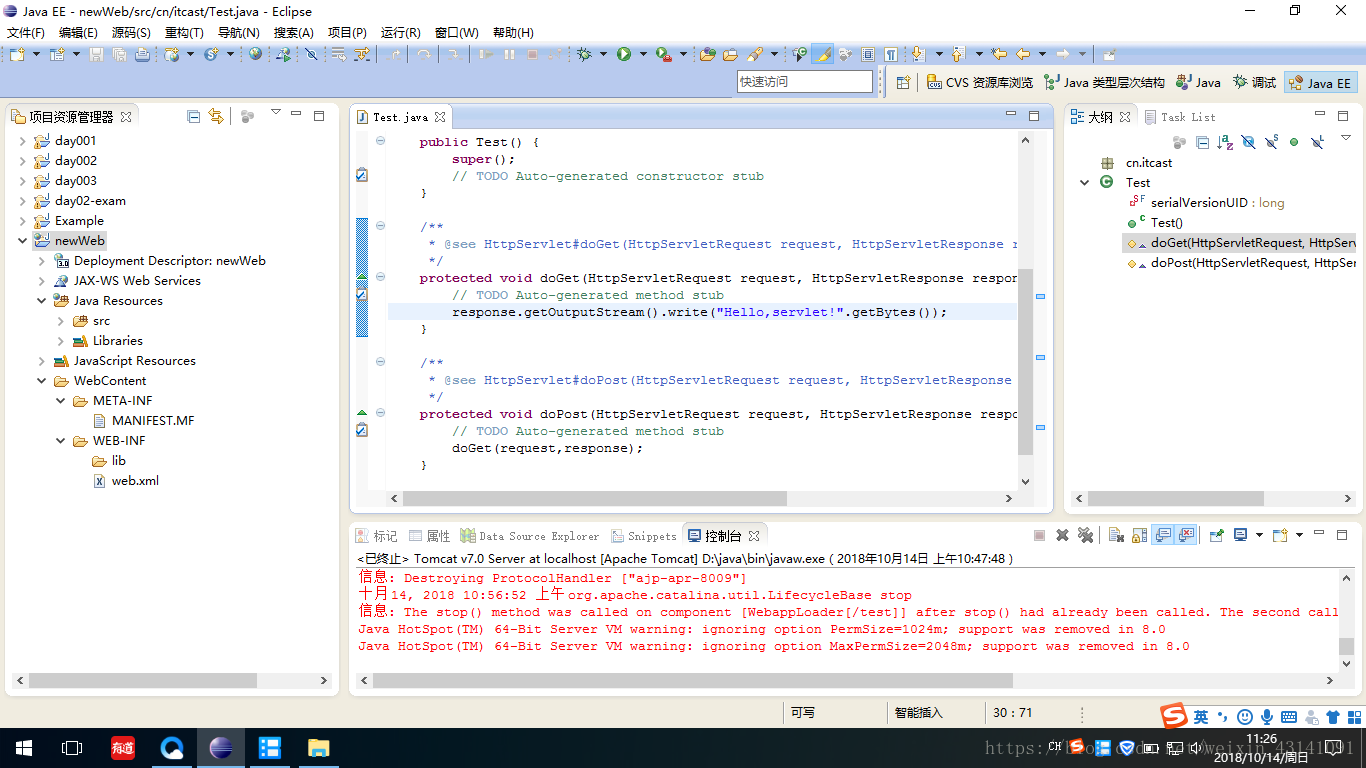Toggle Mark Occurrences highlighter in toolbar
Screen dimensions: 1366x768
[x=823, y=54]
